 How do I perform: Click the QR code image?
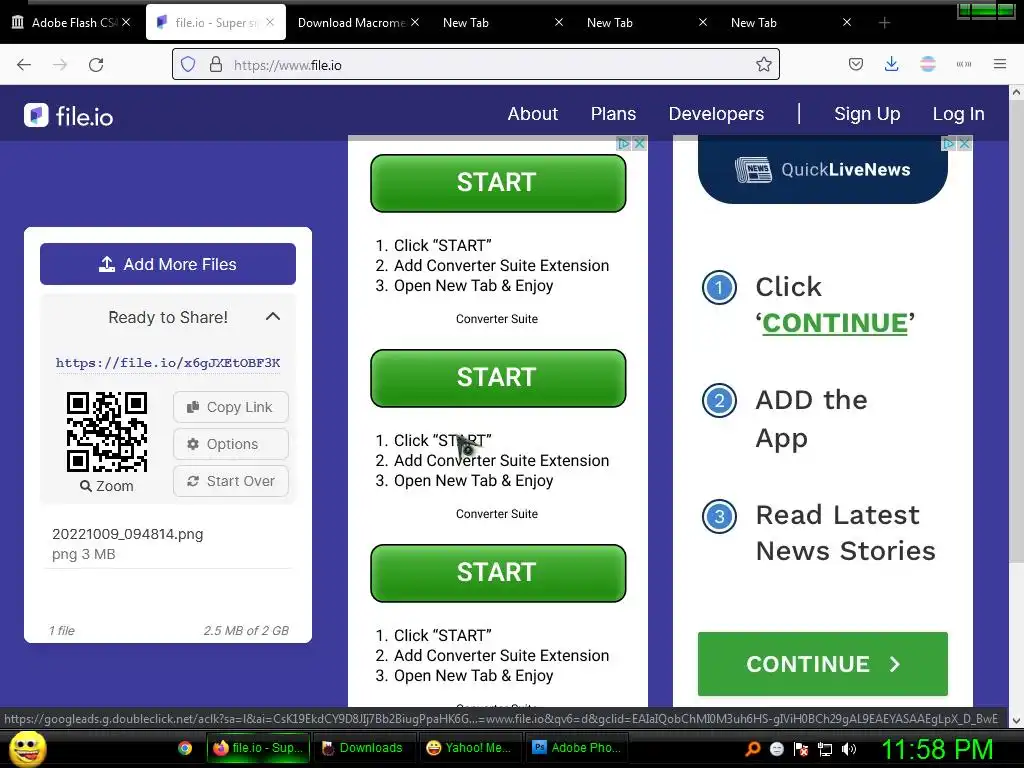107,432
